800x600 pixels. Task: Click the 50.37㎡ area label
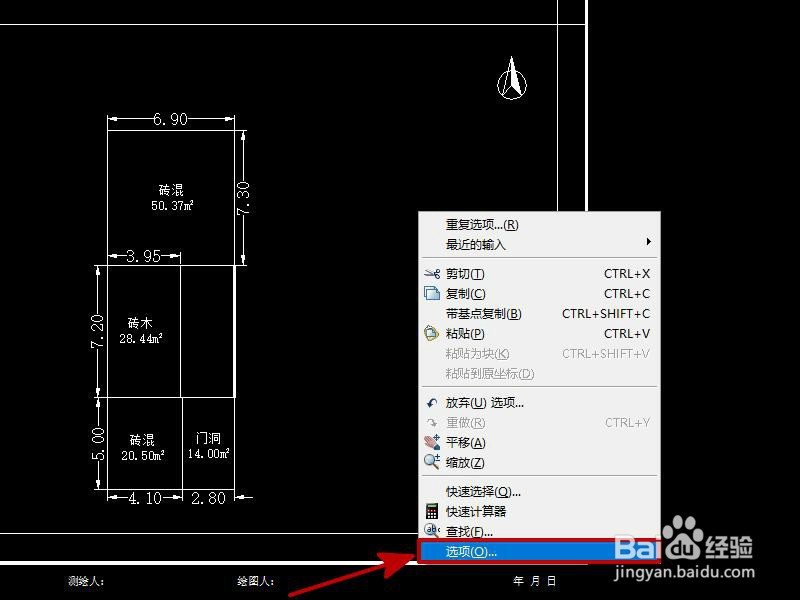point(172,206)
